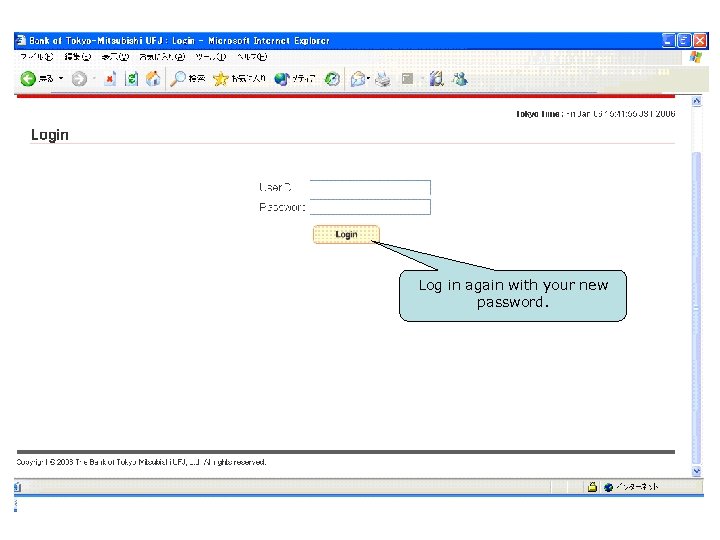Open the お気に入り(A) Favorites menu
Viewport: 720px width, 540px height.
click(162, 57)
